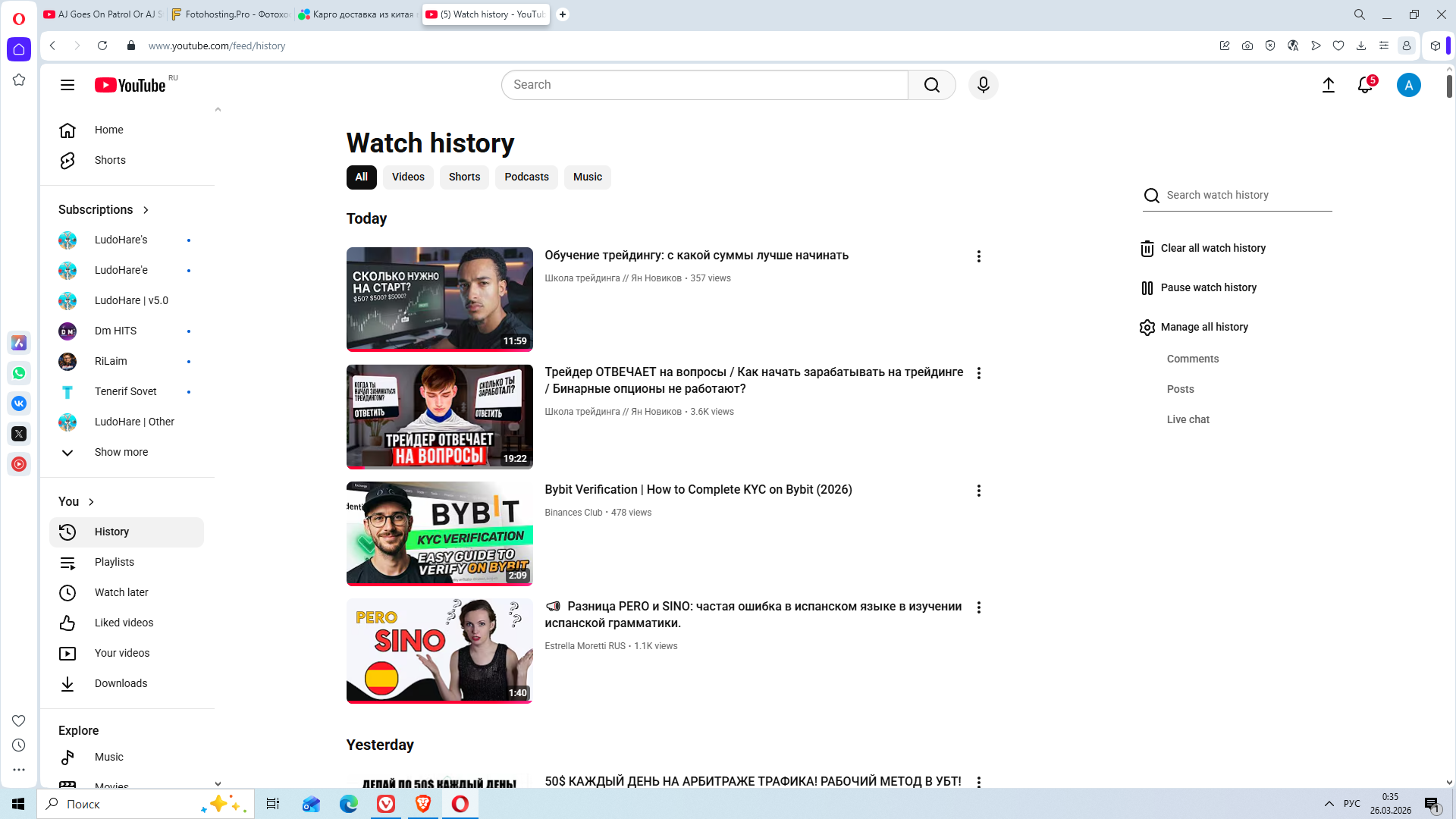Expand the You section chevron
The width and height of the screenshot is (1456, 819).
pos(91,502)
